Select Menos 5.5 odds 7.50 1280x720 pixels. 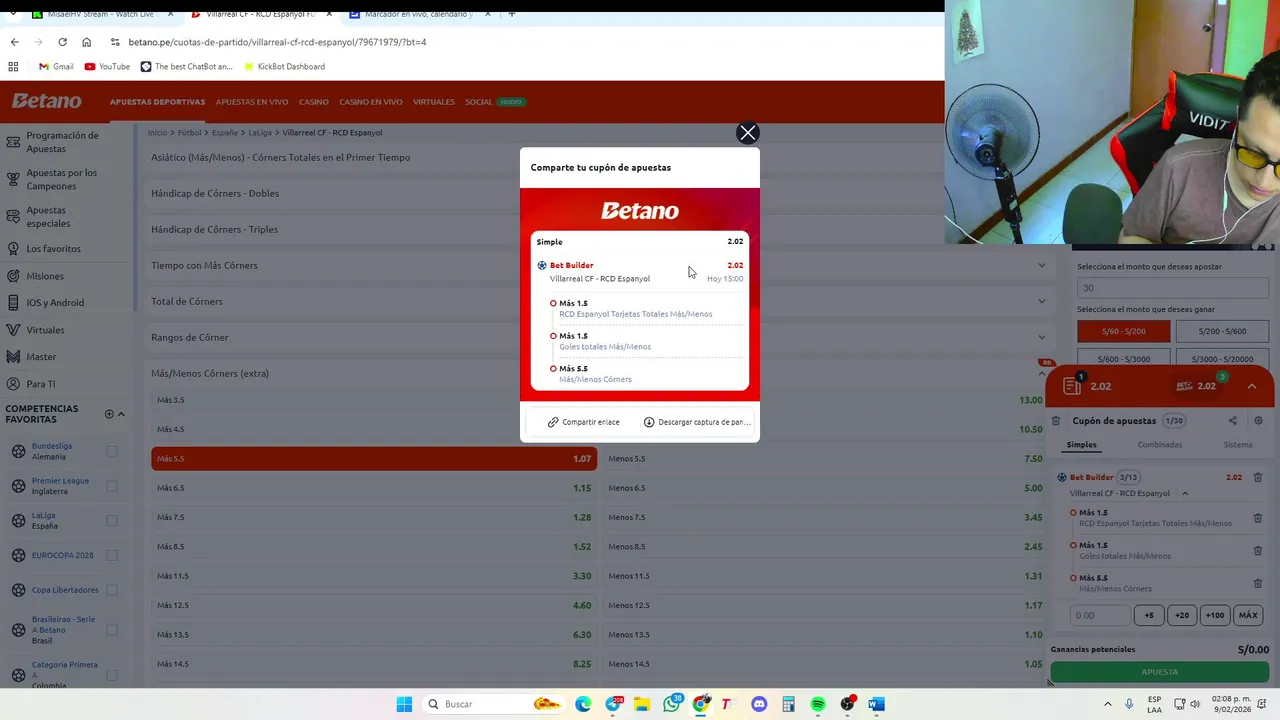(x=825, y=459)
